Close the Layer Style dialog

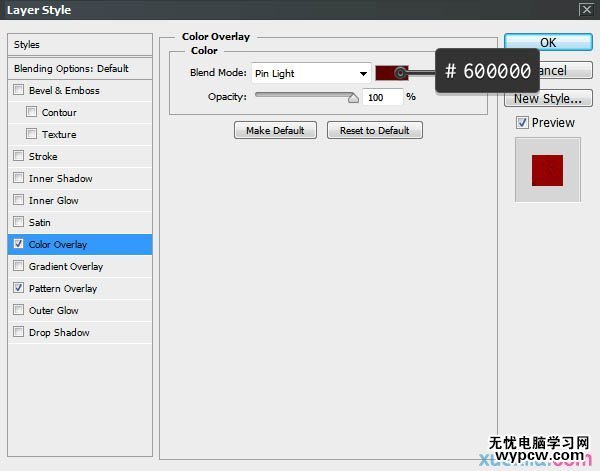(x=586, y=9)
